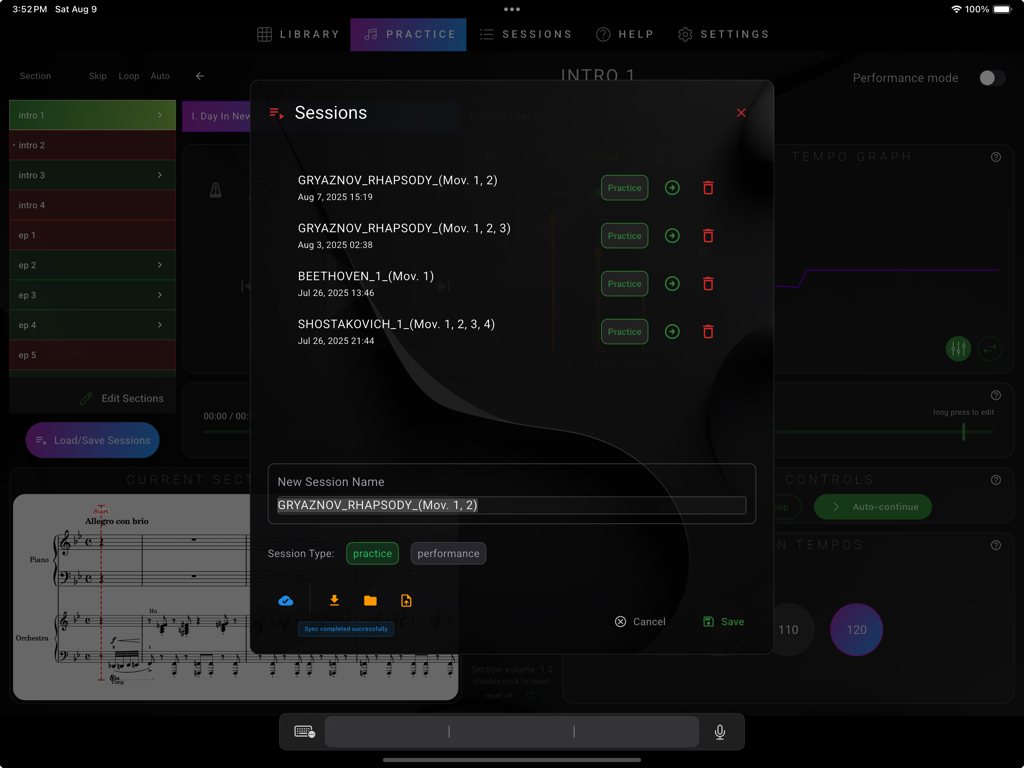Viewport: 1024px width, 768px height.
Task: Click the export file icon next to the folder
Action: (x=406, y=600)
